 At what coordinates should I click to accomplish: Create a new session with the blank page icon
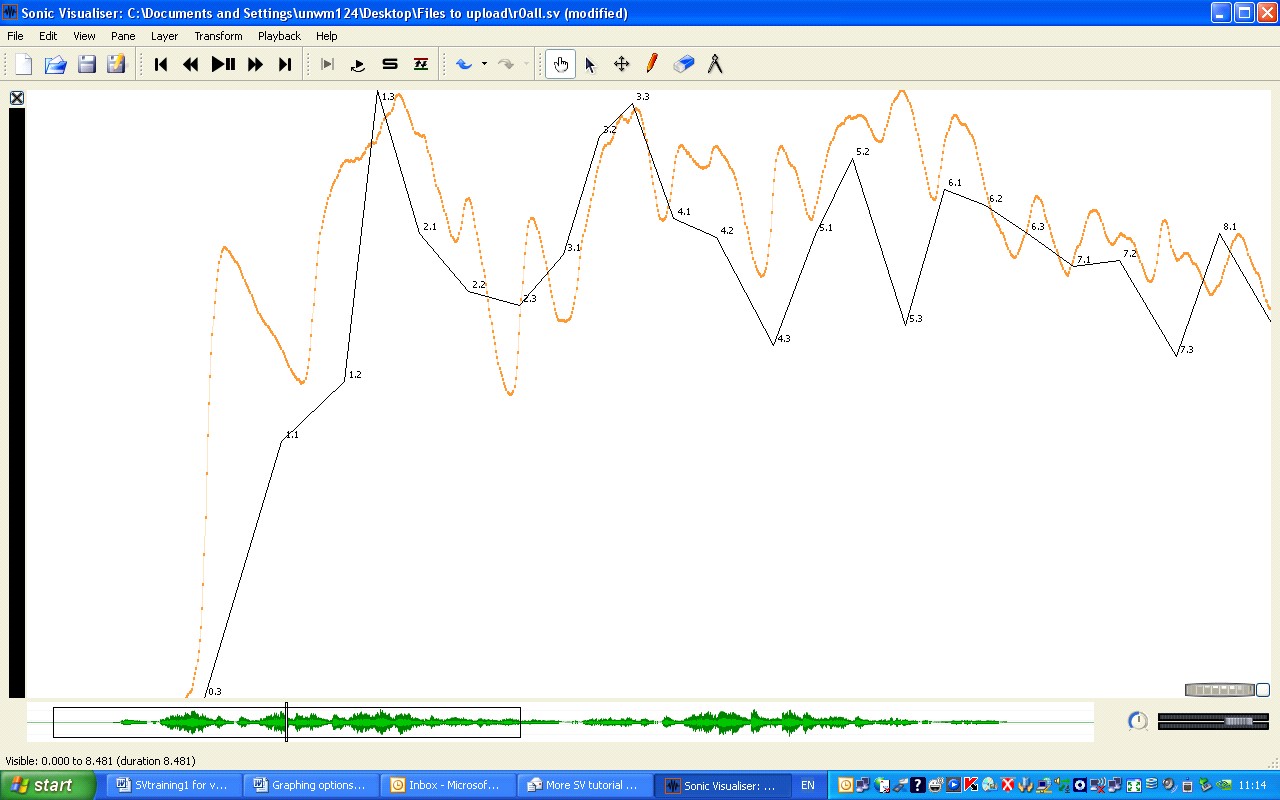click(x=23, y=64)
